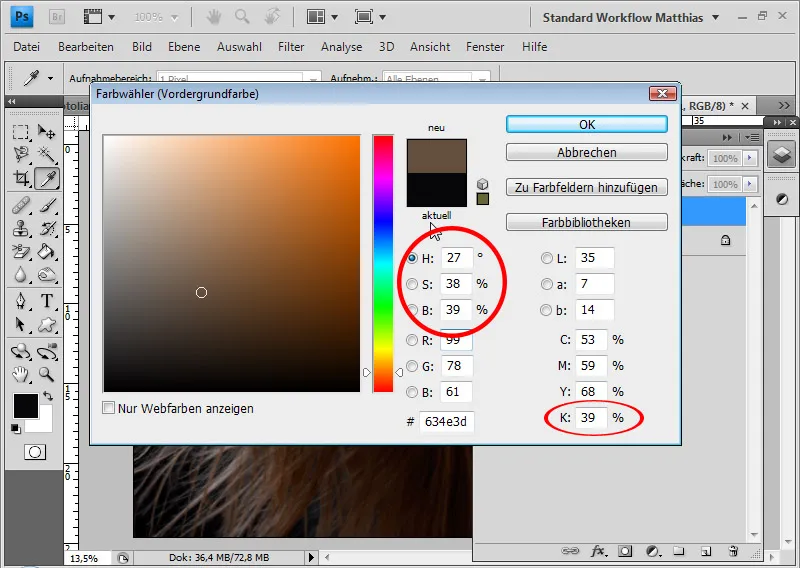Click the delete layer trash icon
Image resolution: width=800 pixels, height=568 pixels.
733,551
